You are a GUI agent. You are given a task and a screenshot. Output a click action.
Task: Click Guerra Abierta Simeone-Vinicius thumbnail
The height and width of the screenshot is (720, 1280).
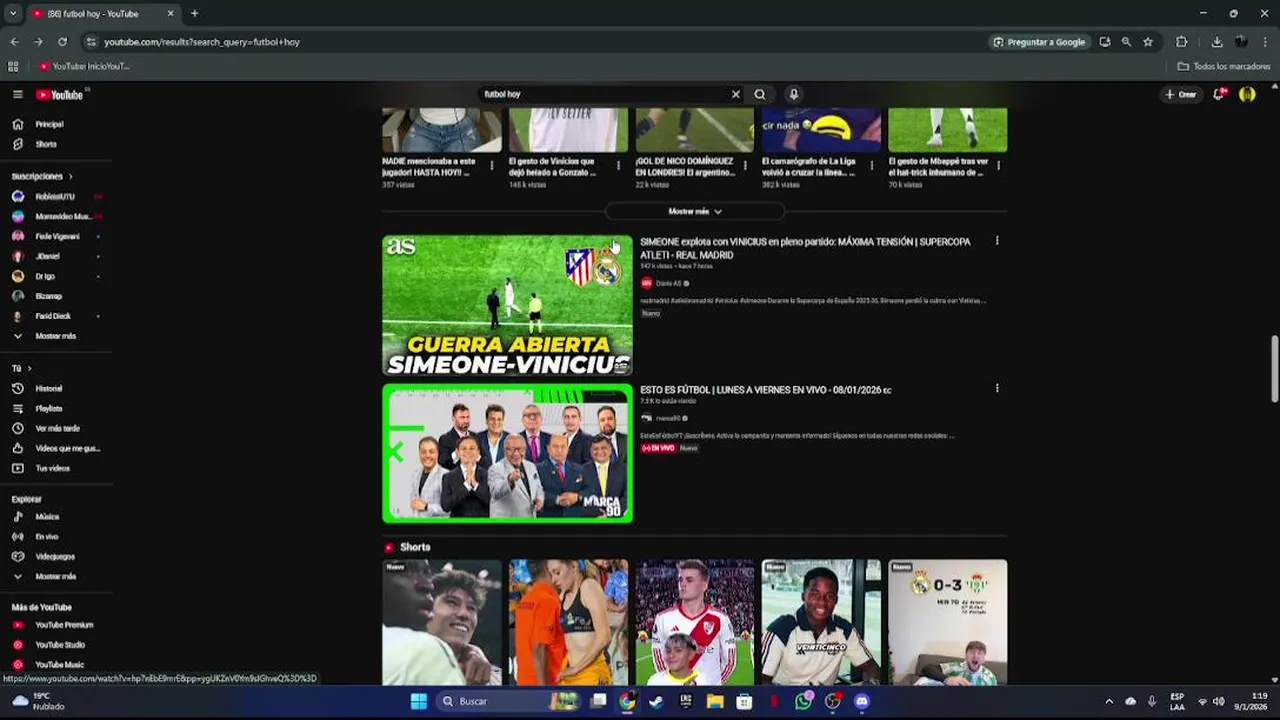[x=507, y=306]
